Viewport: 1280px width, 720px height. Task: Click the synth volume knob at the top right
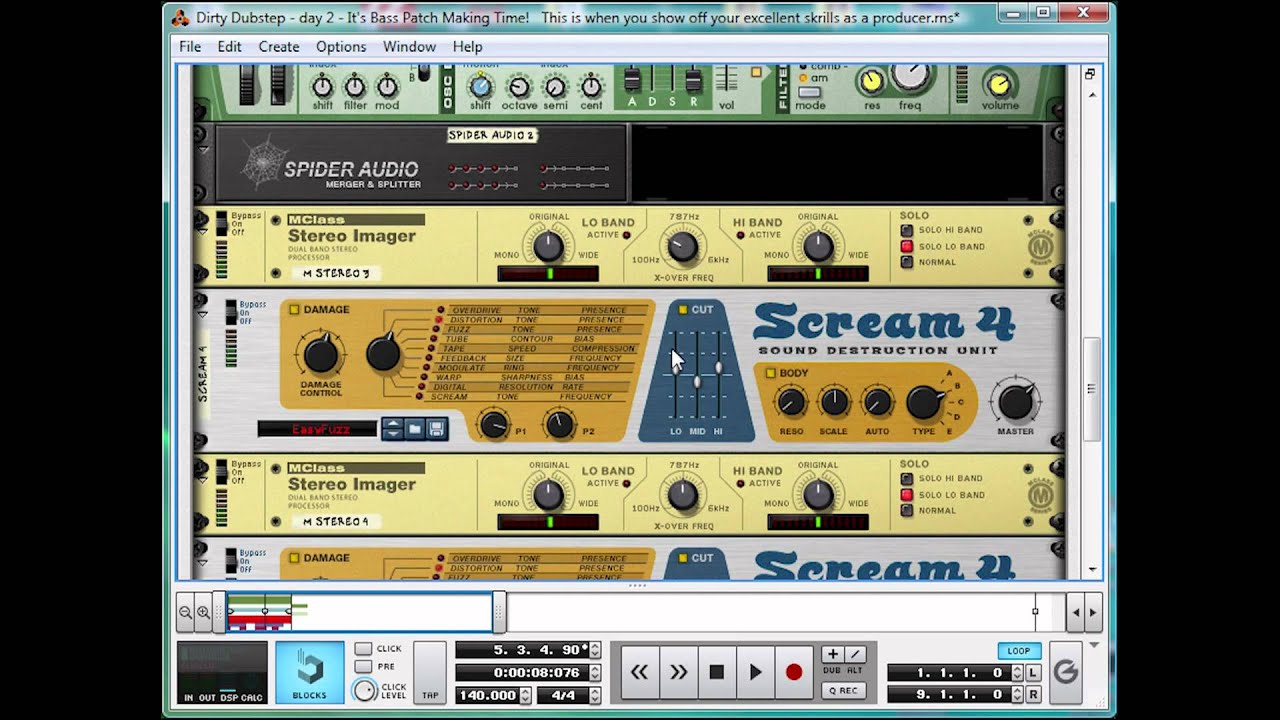point(1000,84)
